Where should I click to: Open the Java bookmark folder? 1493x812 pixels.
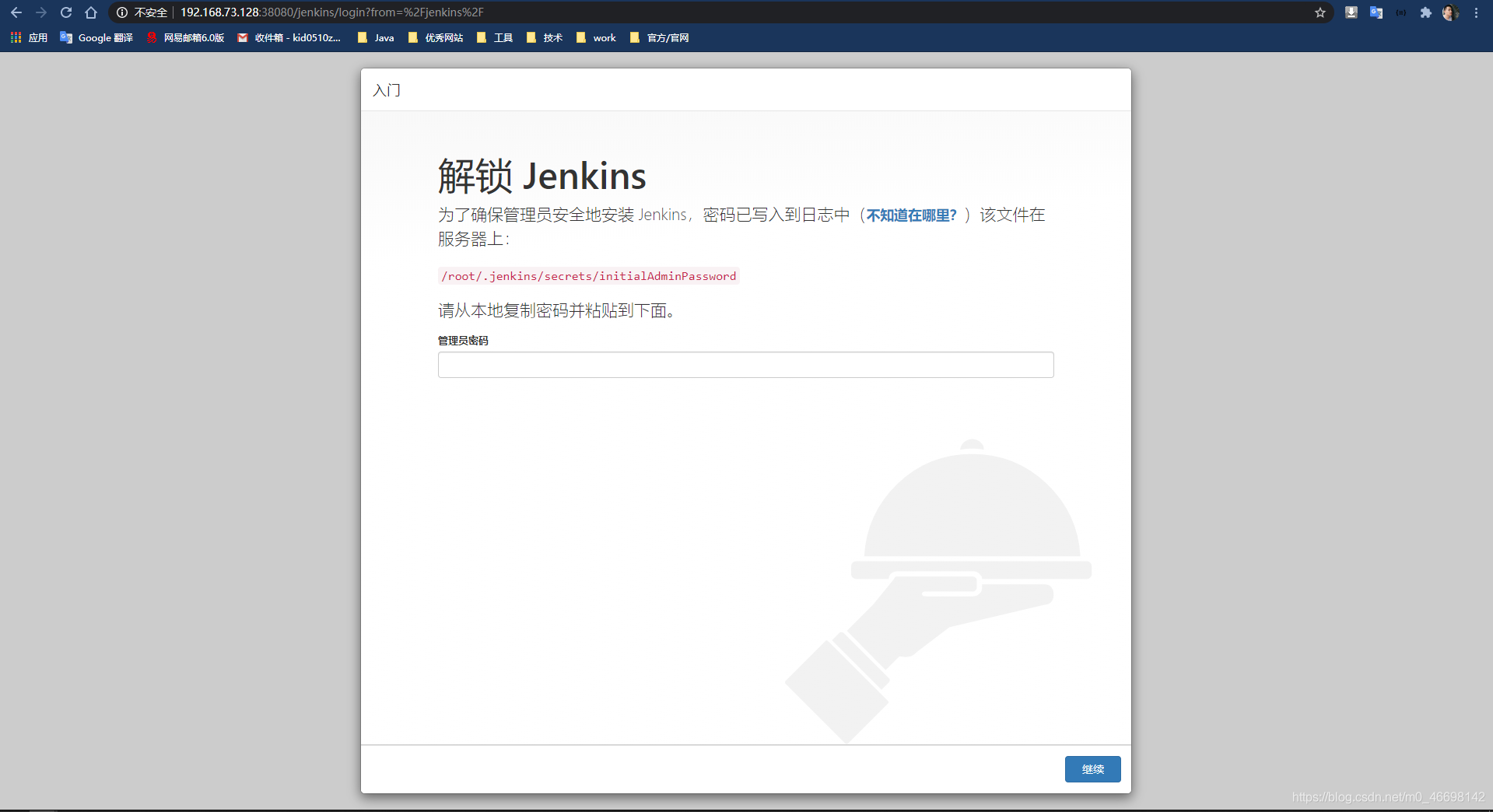tap(376, 37)
